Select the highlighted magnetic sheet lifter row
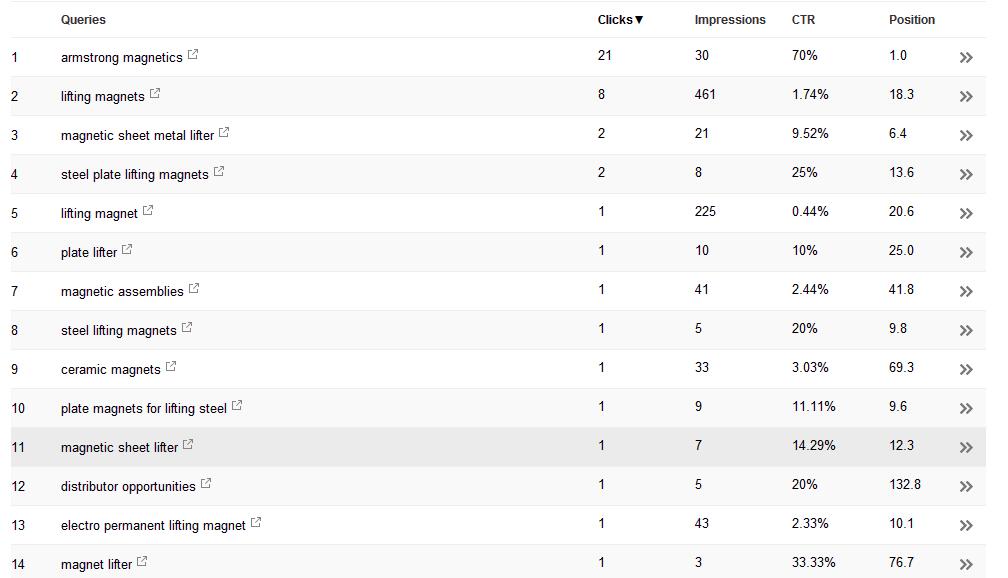 click(x=498, y=447)
